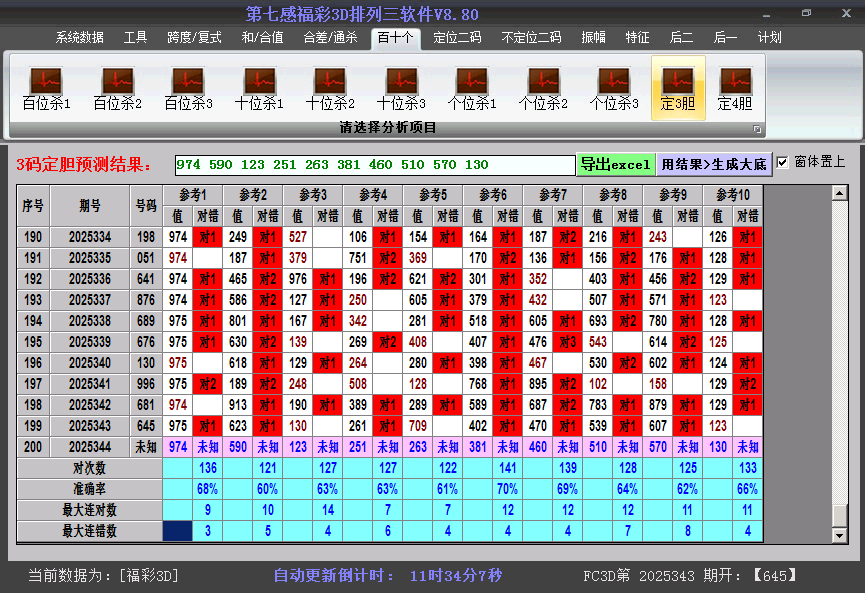Click the 定4胆 icon
This screenshot has height=593, width=865.
point(735,87)
